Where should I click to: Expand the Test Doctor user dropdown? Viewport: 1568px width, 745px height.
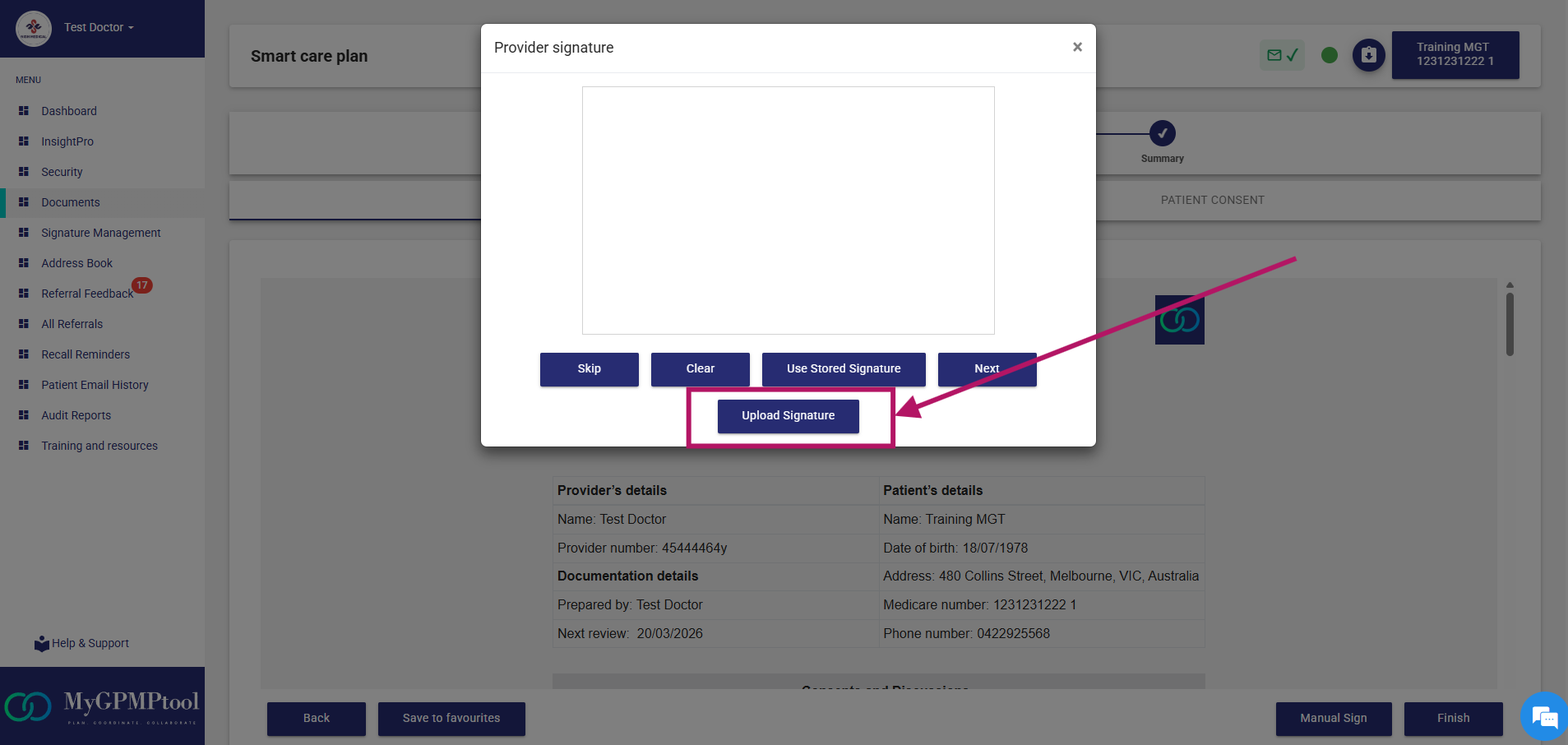[x=99, y=28]
